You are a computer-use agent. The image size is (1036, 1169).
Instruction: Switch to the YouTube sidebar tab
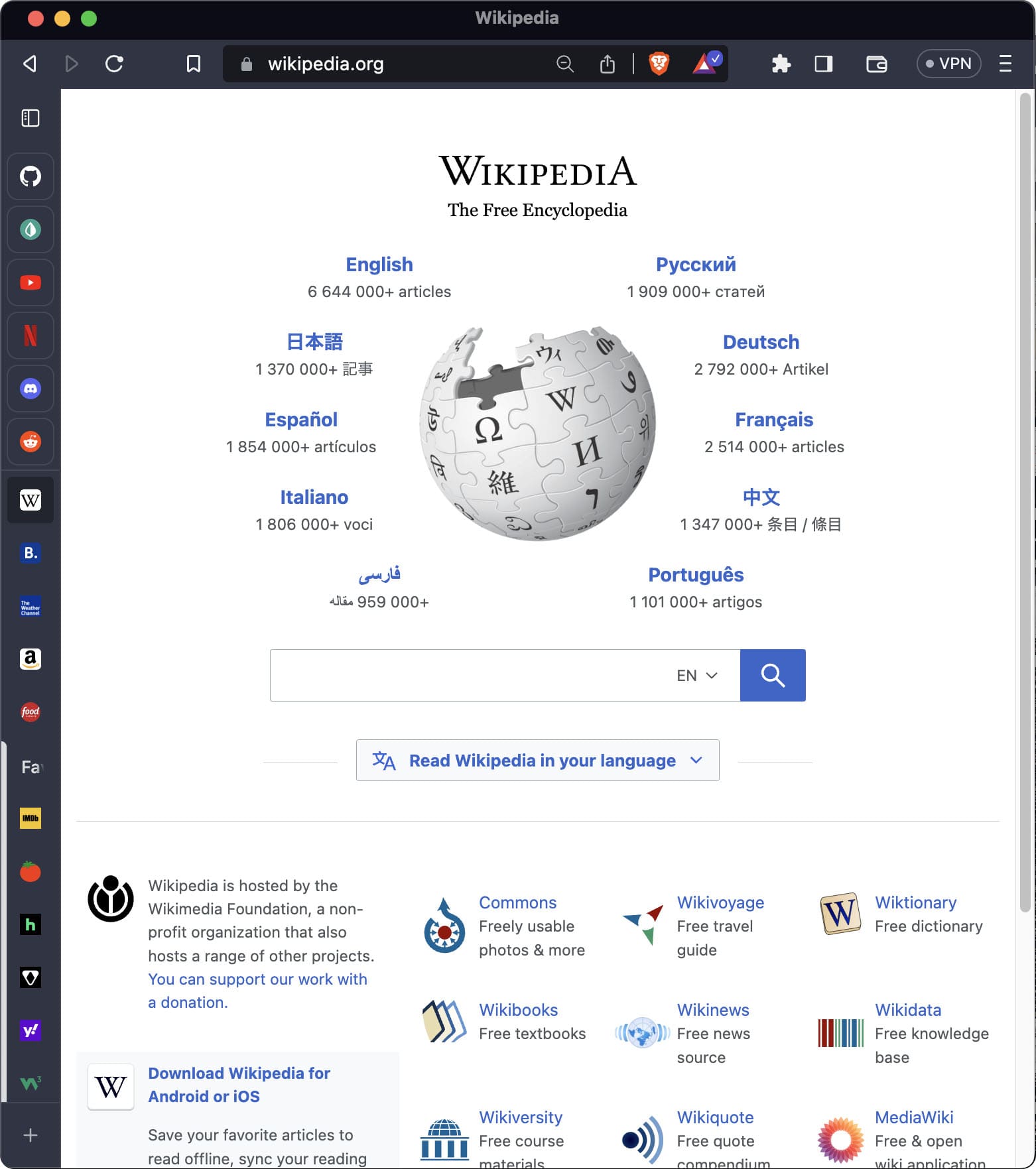31,282
